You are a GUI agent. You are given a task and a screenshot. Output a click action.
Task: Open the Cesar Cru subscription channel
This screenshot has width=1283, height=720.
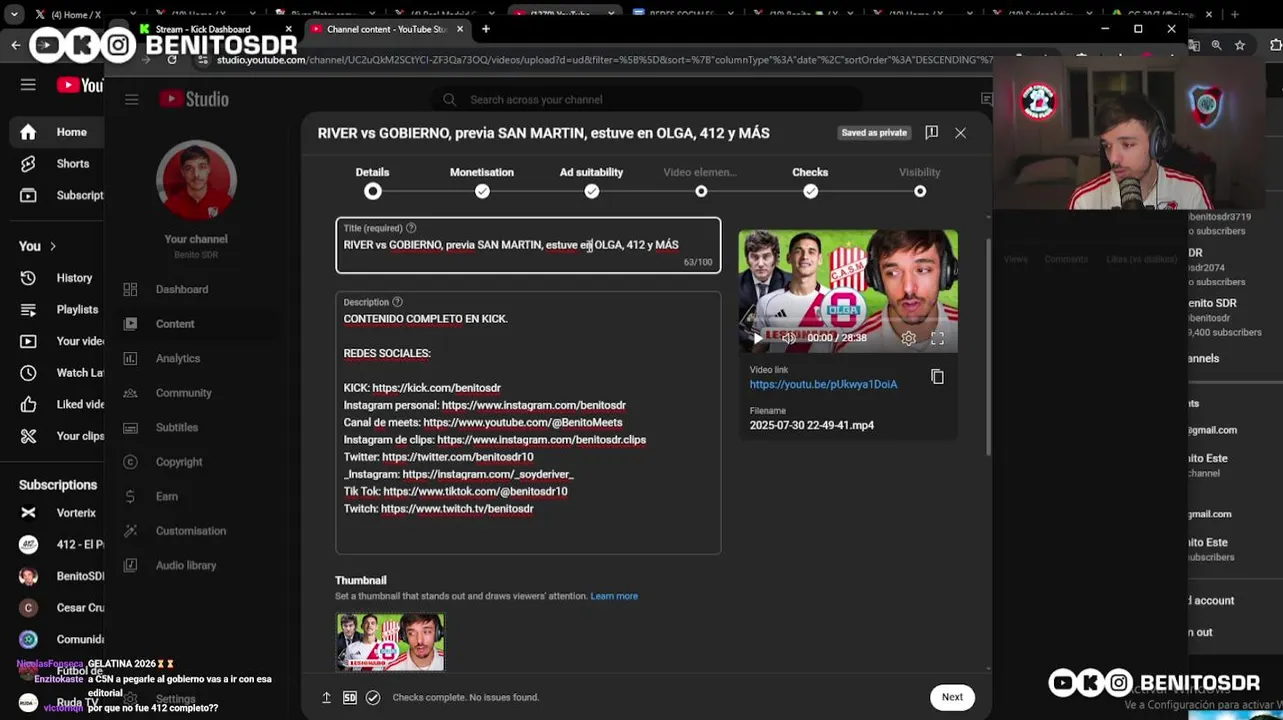click(x=55, y=608)
